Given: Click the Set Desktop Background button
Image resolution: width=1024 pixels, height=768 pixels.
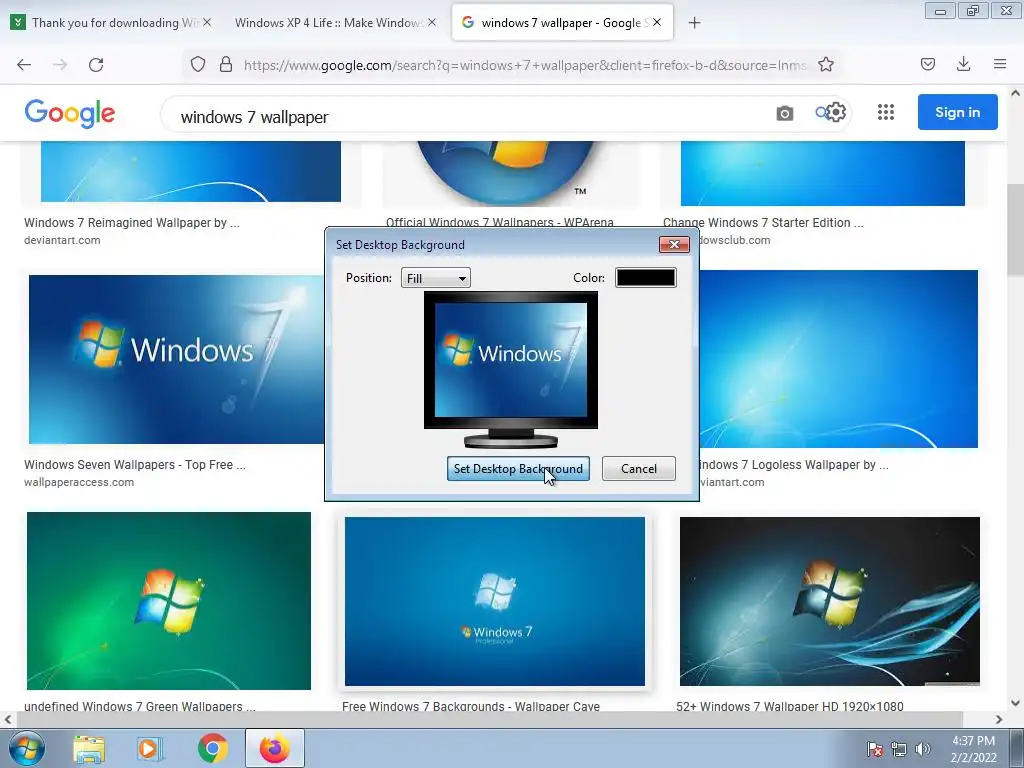Looking at the screenshot, I should point(518,469).
